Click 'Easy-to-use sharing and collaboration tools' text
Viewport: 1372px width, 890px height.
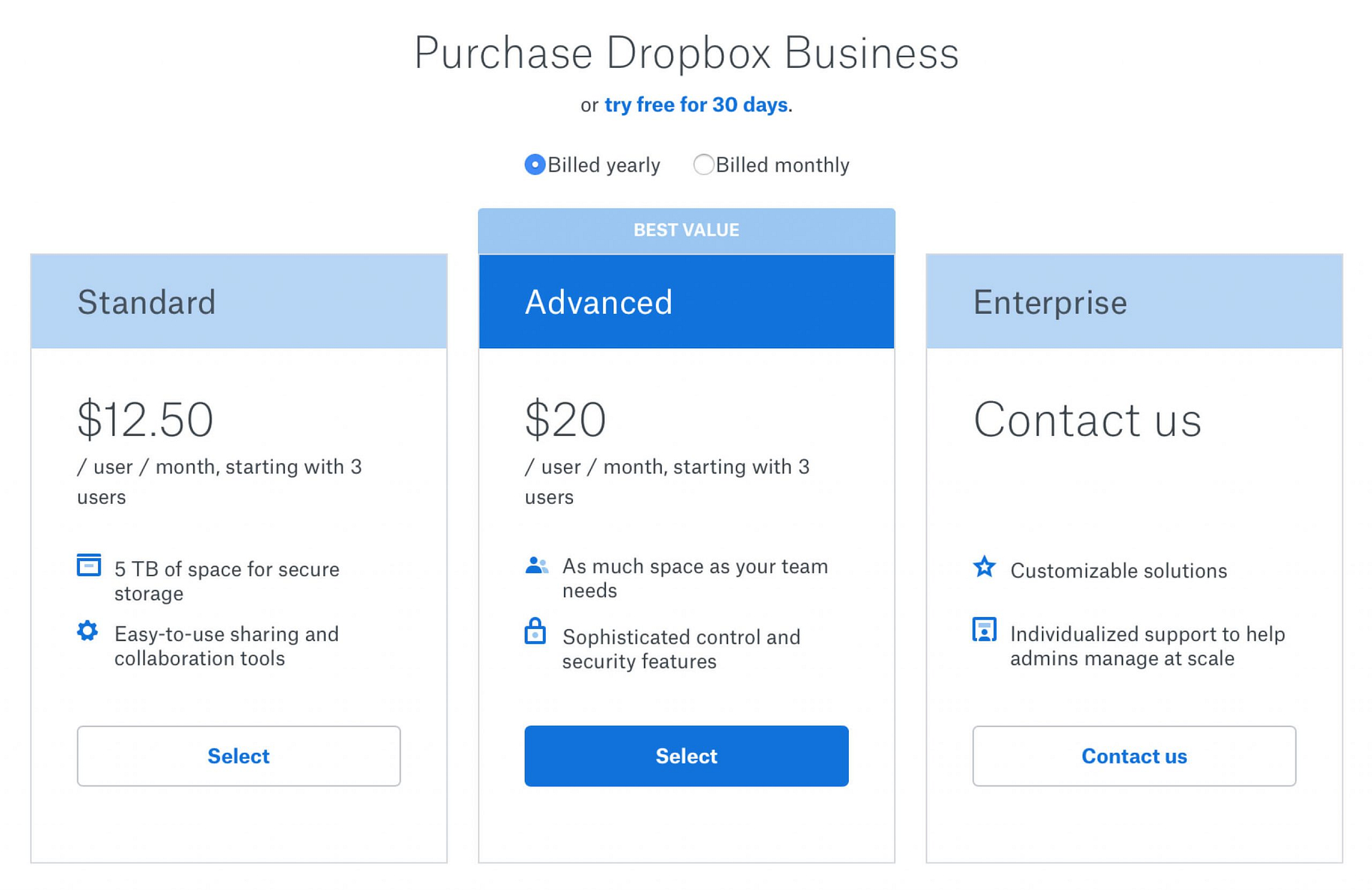pos(227,646)
